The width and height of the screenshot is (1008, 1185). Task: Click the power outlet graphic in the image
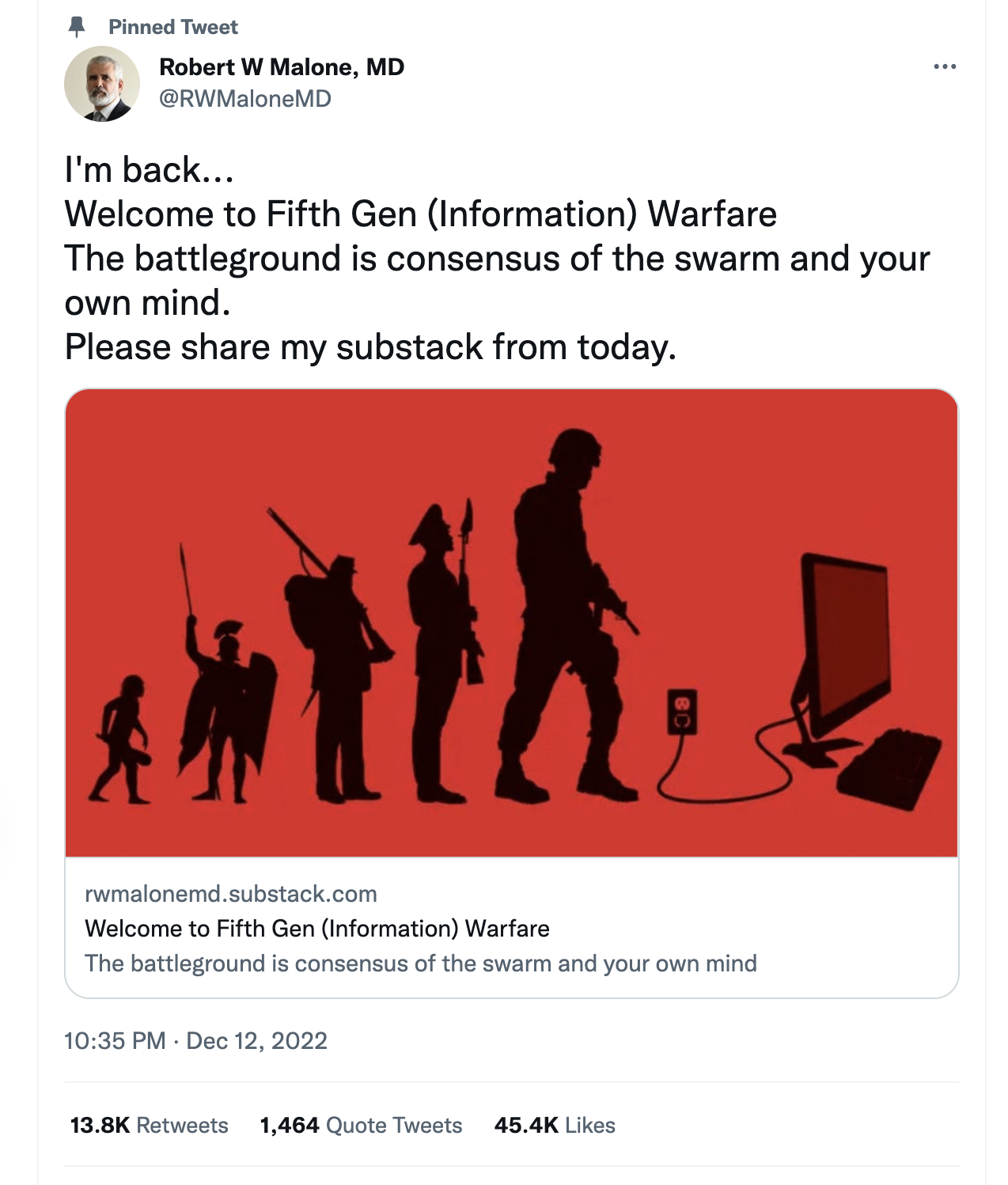(x=682, y=711)
